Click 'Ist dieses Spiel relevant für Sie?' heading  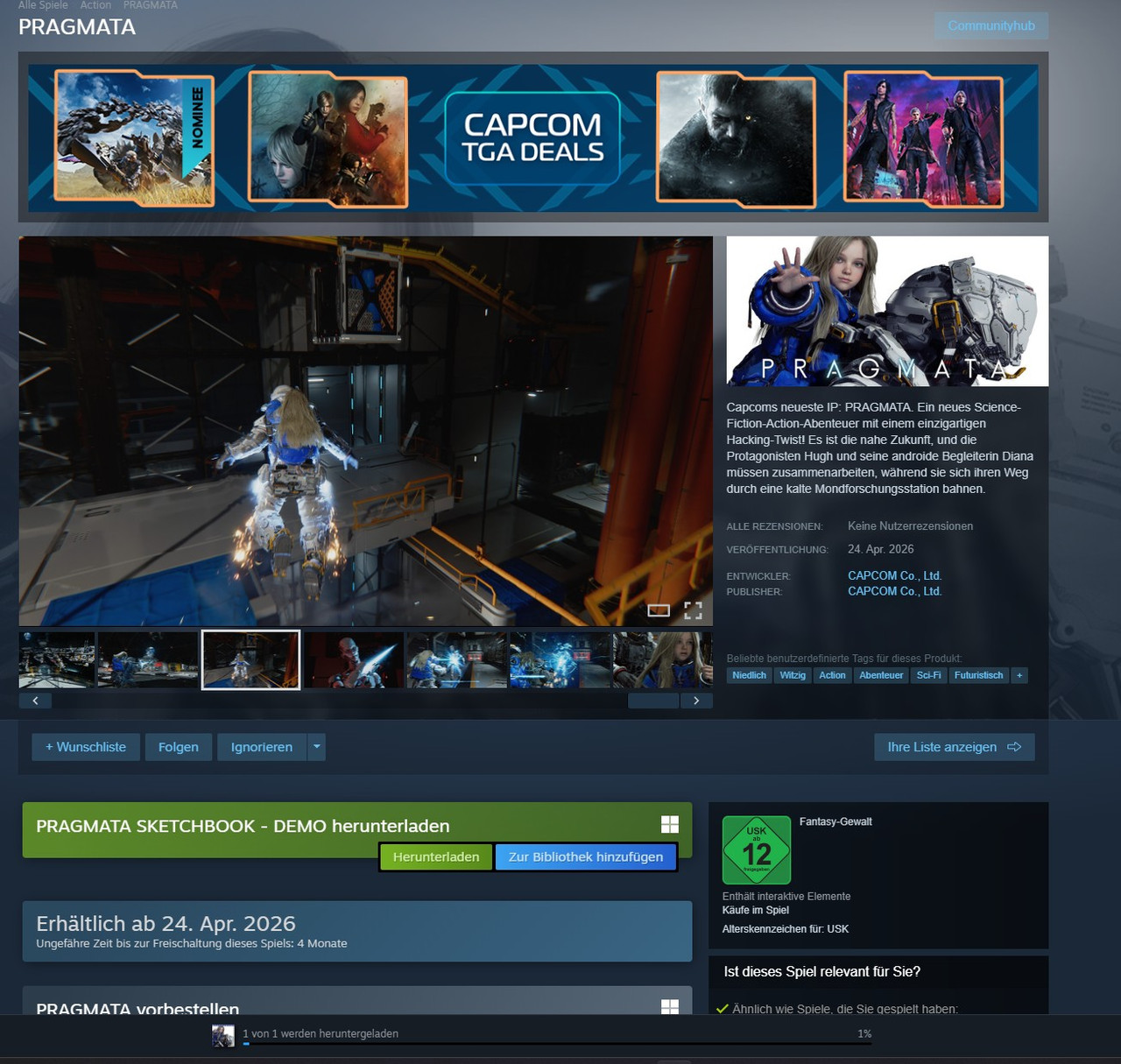coord(821,971)
